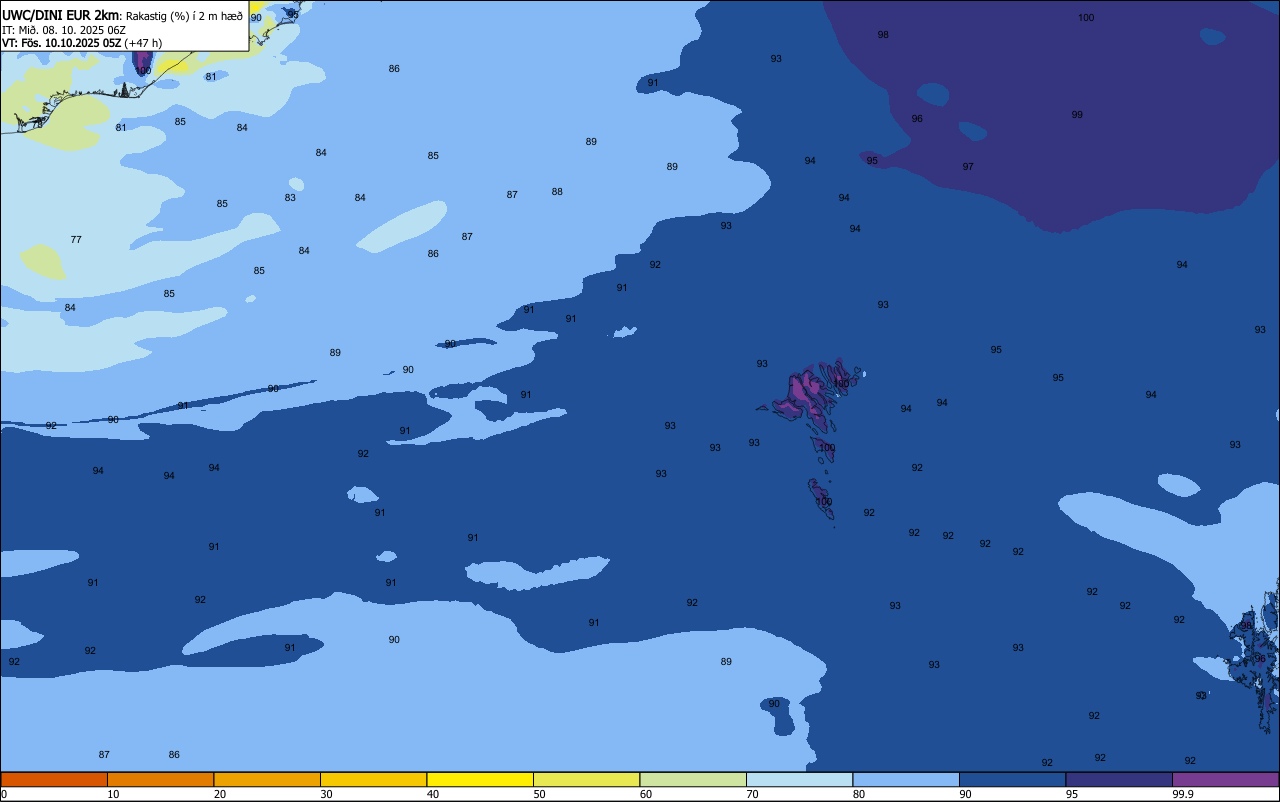The width and height of the screenshot is (1280, 802).
Task: Select the 30–40 golden legend swatch
Action: (373, 779)
